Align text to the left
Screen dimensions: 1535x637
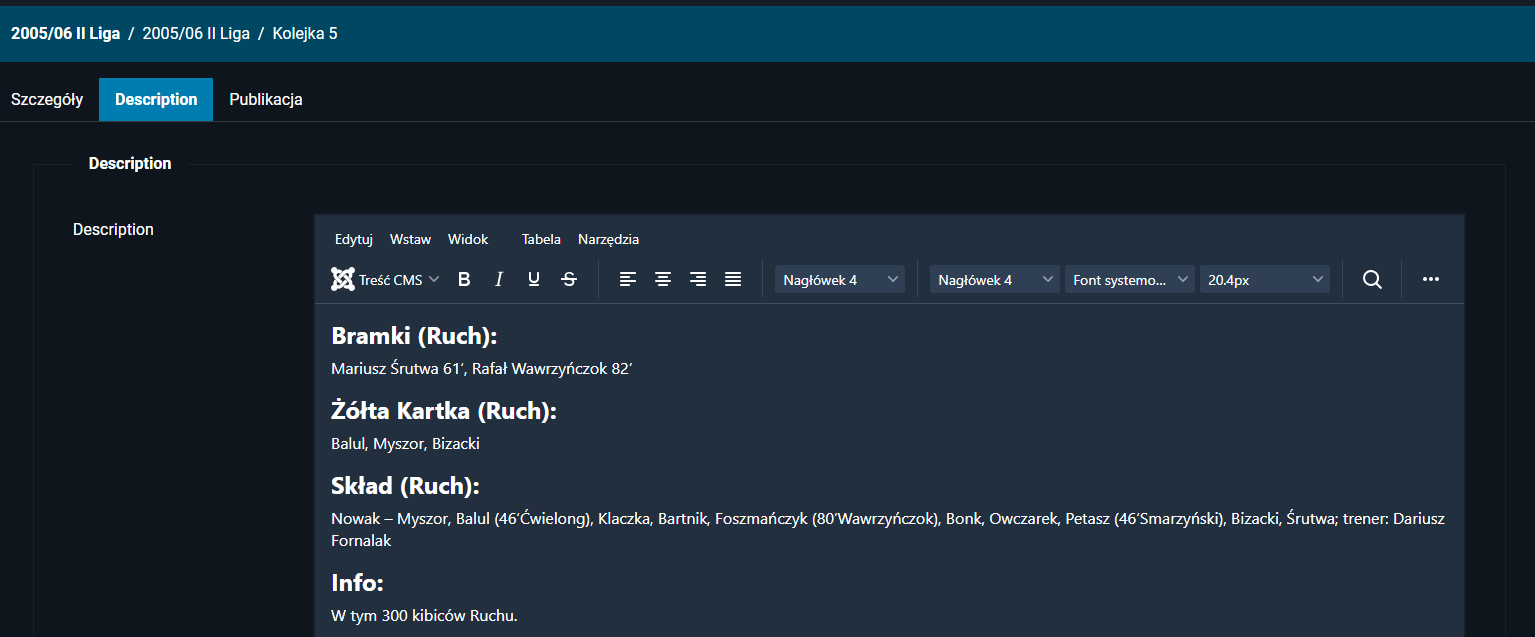click(x=628, y=280)
